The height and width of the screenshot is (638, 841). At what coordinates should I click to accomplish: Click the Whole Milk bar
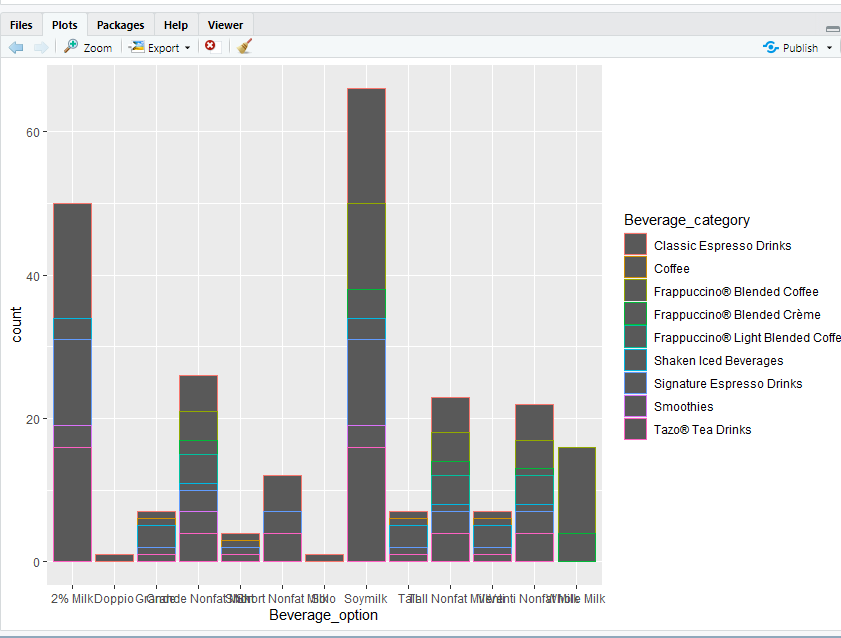coord(577,504)
